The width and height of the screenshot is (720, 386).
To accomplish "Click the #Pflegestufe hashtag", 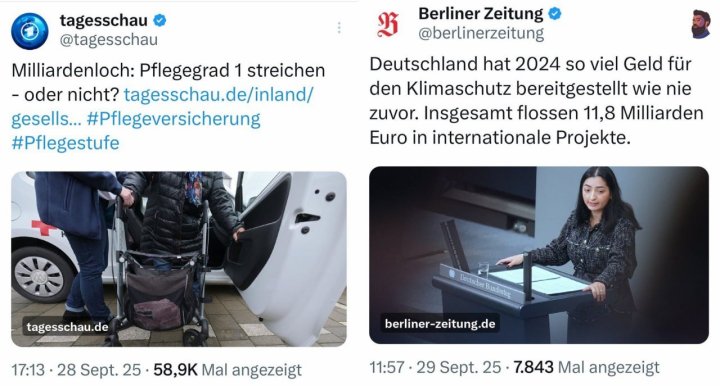I will tap(65, 143).
